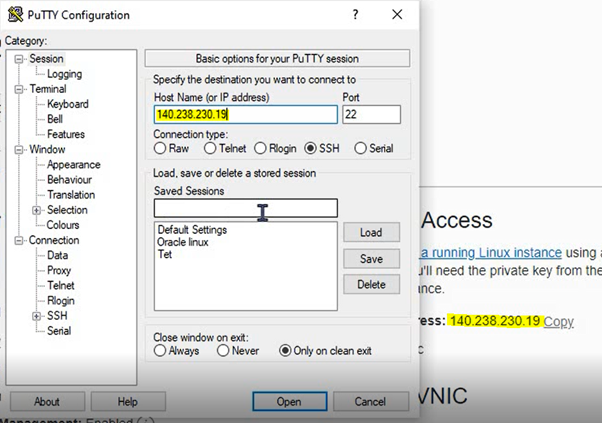The width and height of the screenshot is (602, 423).
Task: Click the Load button
Action: [371, 233]
